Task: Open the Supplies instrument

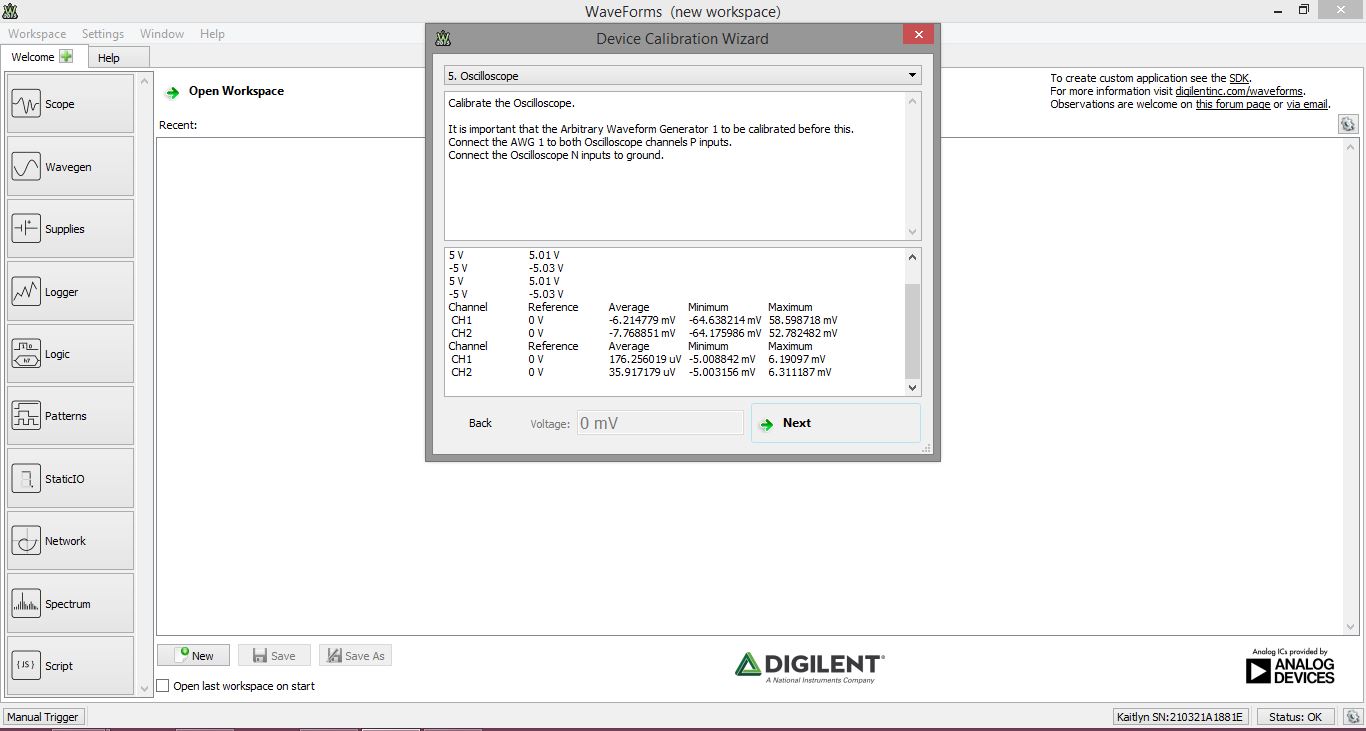Action: 70,229
